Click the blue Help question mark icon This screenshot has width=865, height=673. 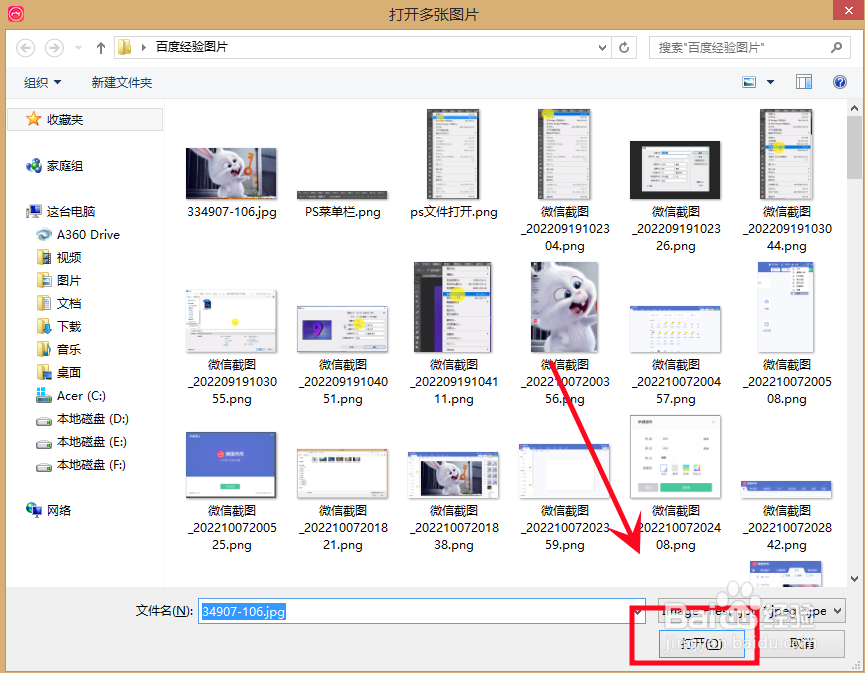click(x=839, y=81)
